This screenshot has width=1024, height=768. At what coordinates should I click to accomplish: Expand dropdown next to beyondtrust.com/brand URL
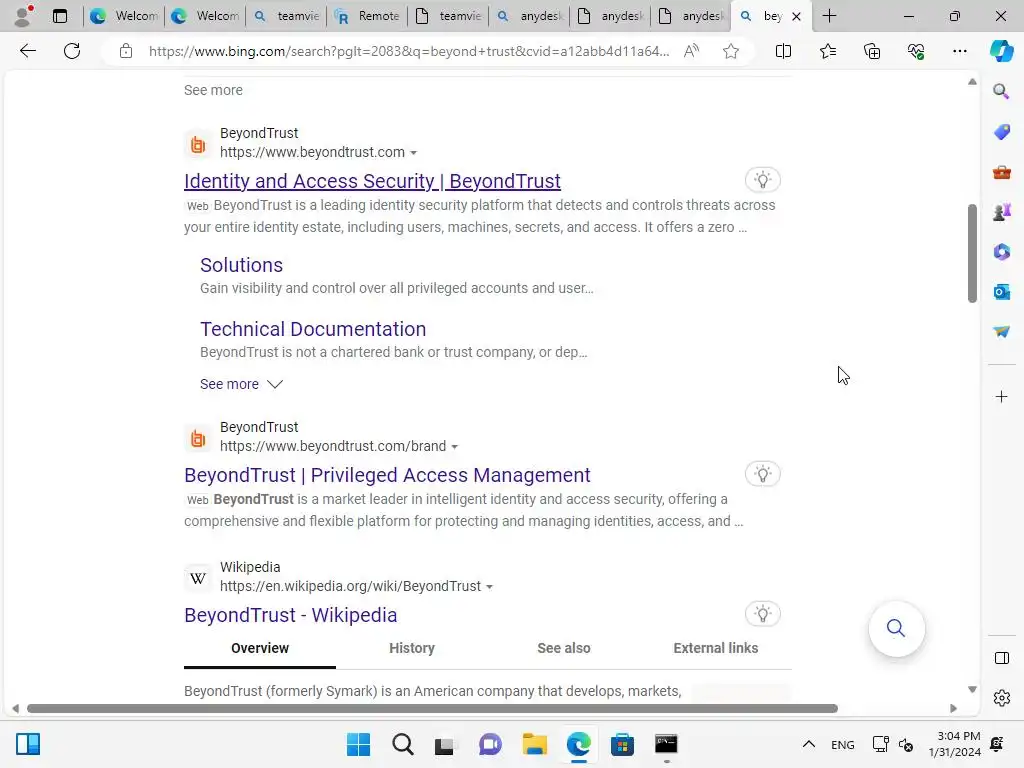coord(455,447)
